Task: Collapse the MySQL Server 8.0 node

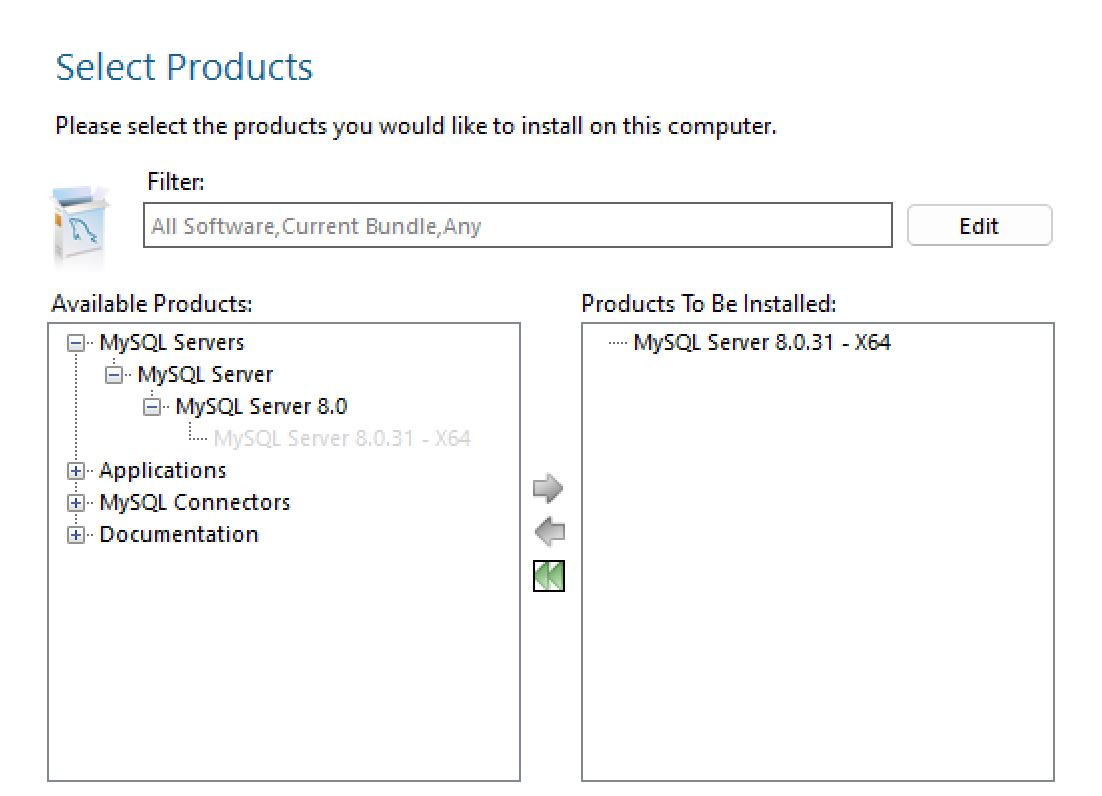Action: tap(151, 407)
